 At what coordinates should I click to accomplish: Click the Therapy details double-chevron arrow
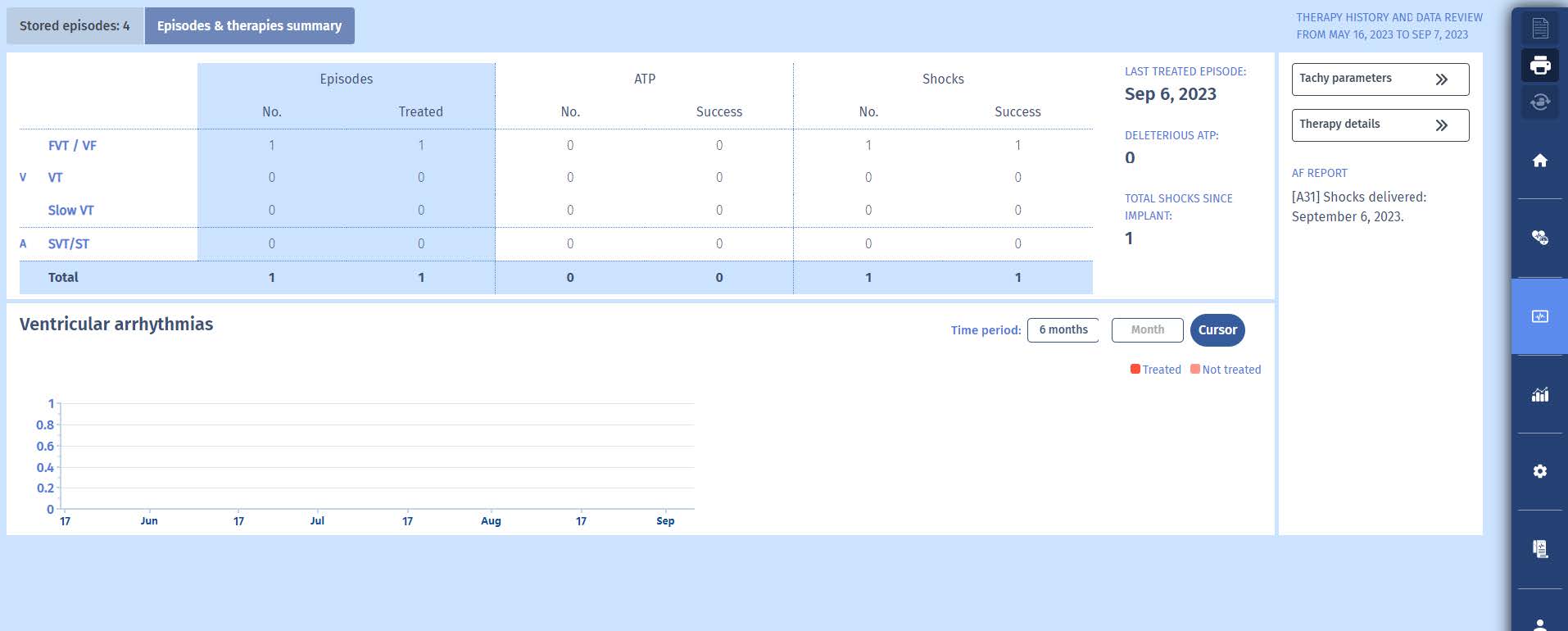(1441, 125)
